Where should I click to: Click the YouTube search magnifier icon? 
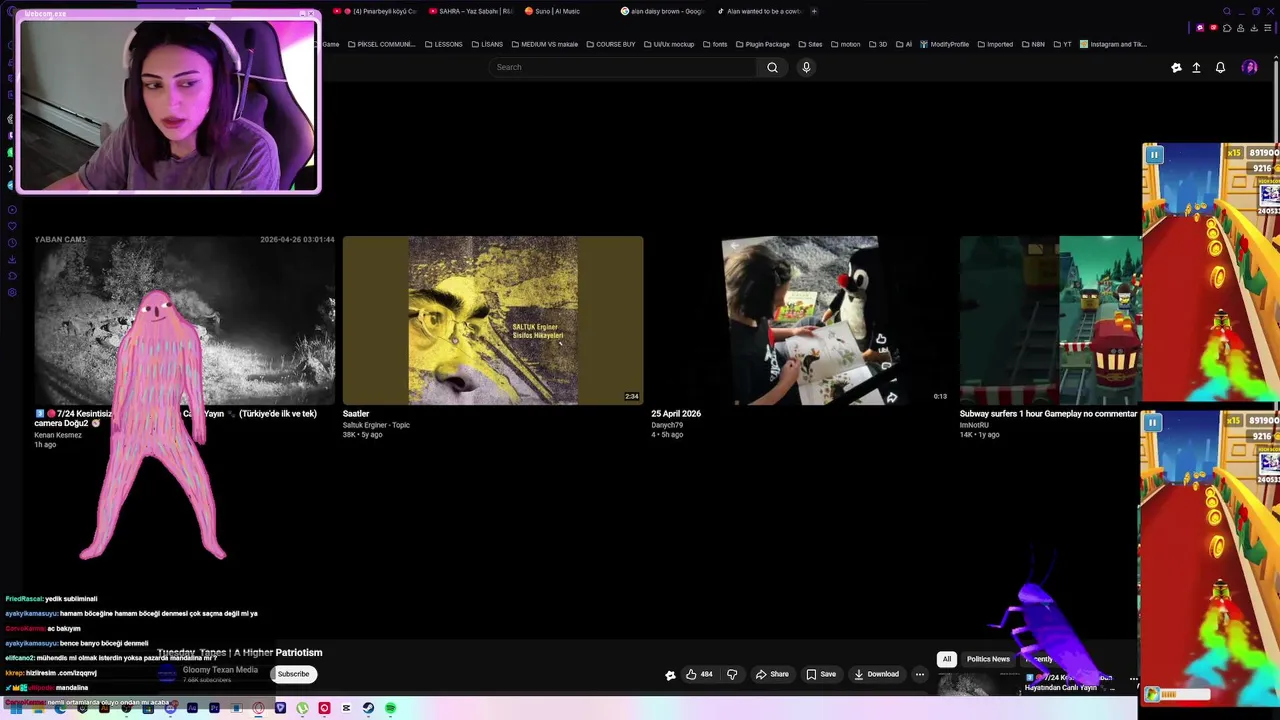(772, 67)
